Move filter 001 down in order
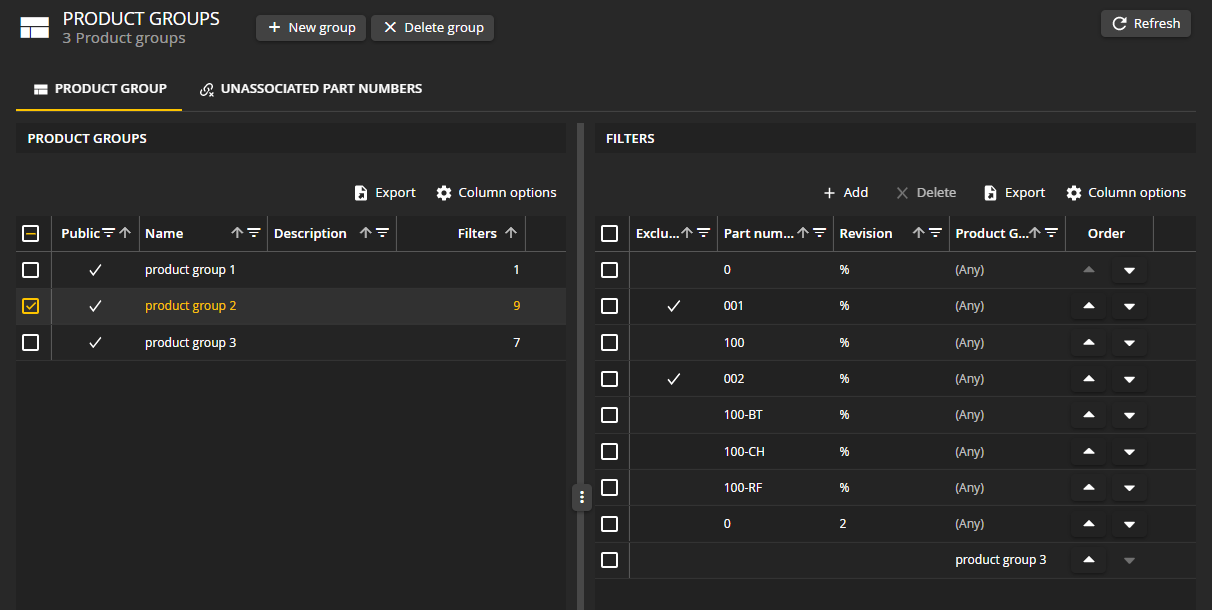Screen dimensions: 1212x610 (1129, 306)
